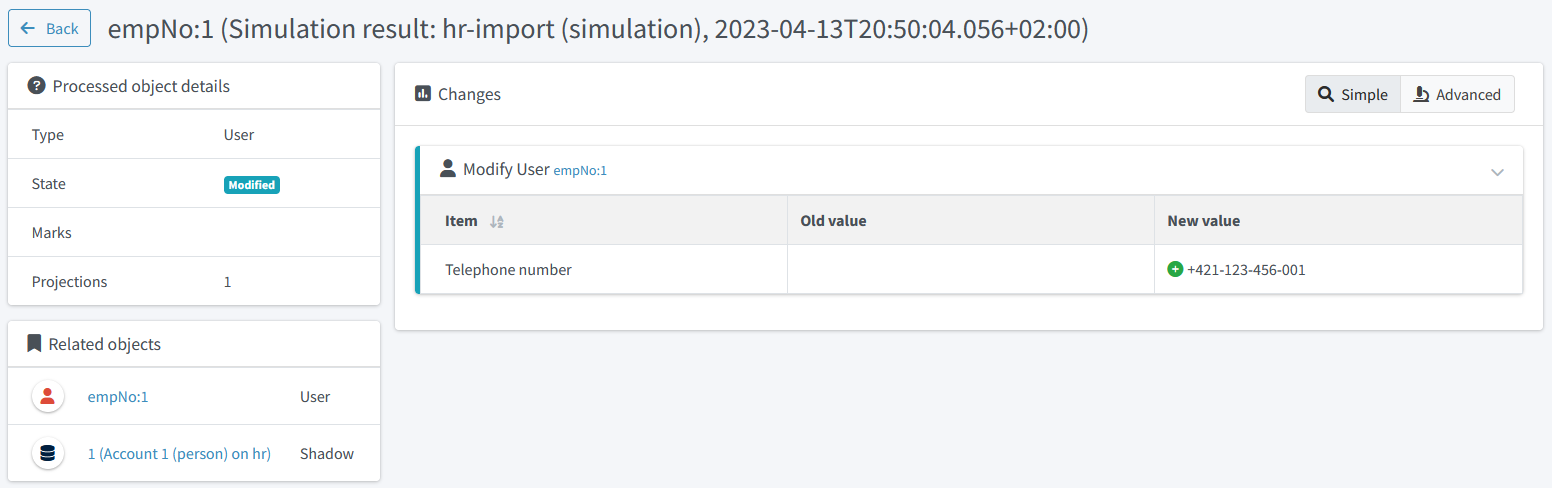Click the new value +421-123-456-001
Viewport: 1552px width, 488px height.
(x=1246, y=269)
